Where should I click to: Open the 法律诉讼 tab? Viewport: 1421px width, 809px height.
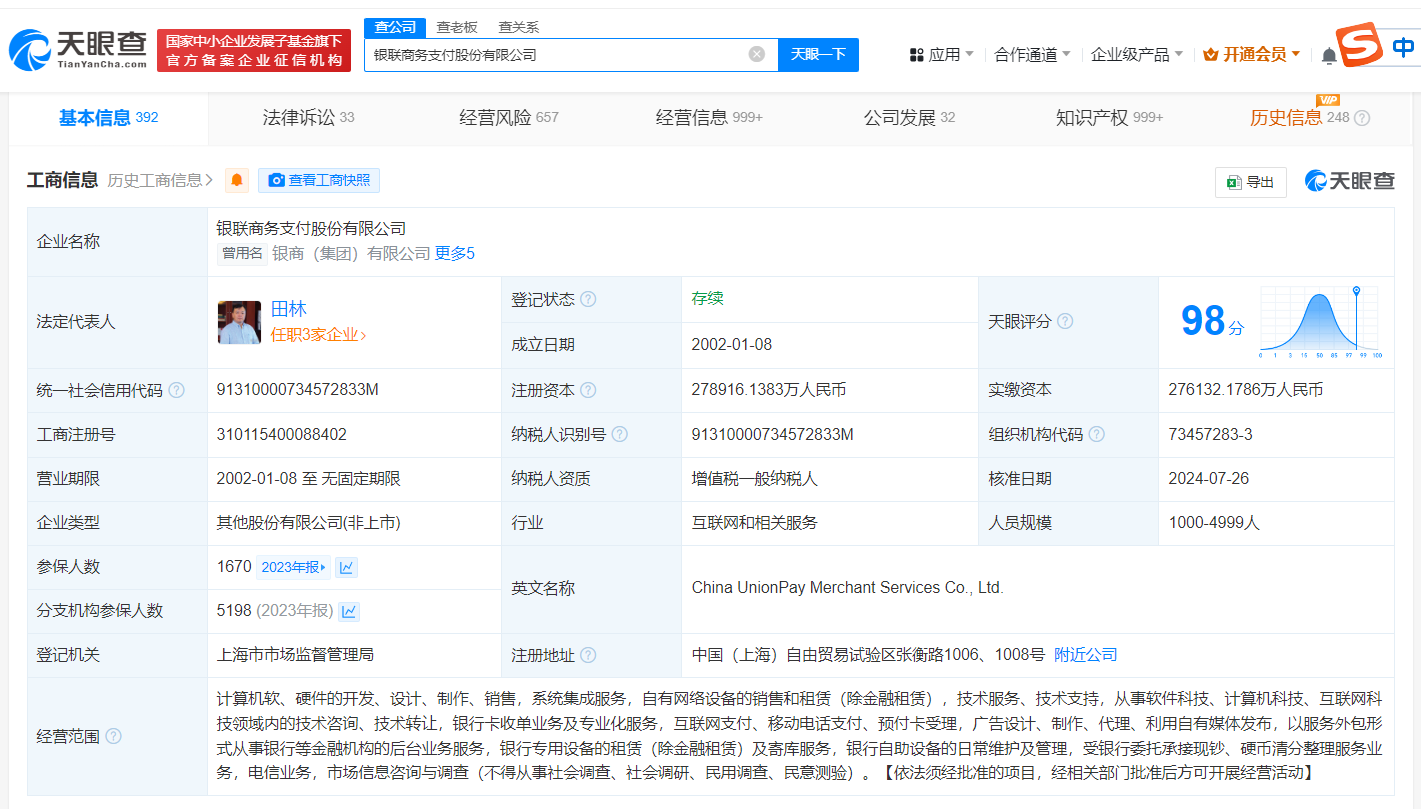298,116
